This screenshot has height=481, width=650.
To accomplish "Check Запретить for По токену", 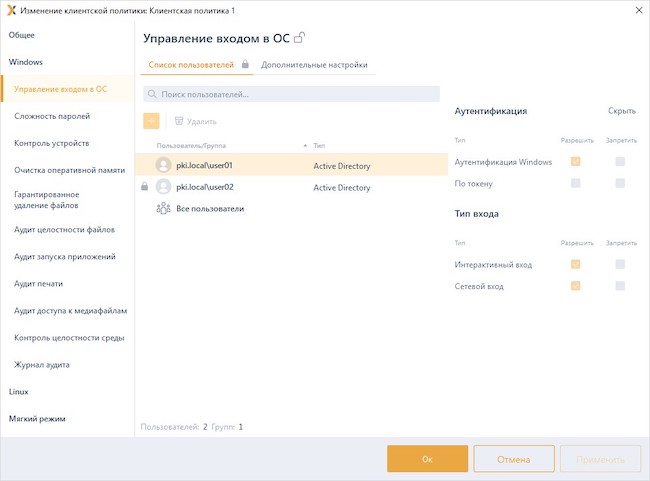I will pos(620,183).
